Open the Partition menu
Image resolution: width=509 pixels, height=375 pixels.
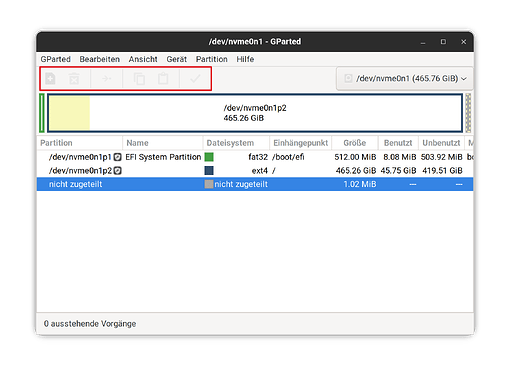[211, 59]
